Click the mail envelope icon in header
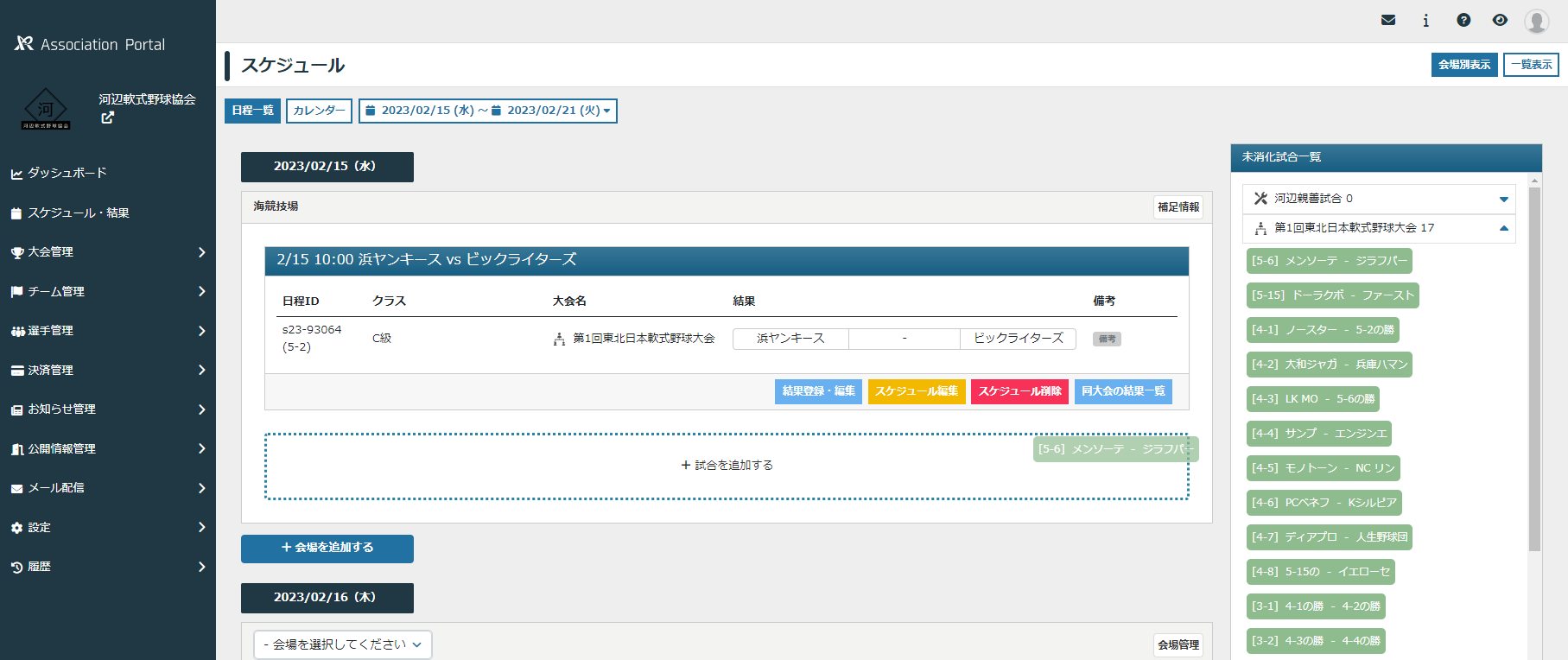The width and height of the screenshot is (1568, 660). (1388, 21)
